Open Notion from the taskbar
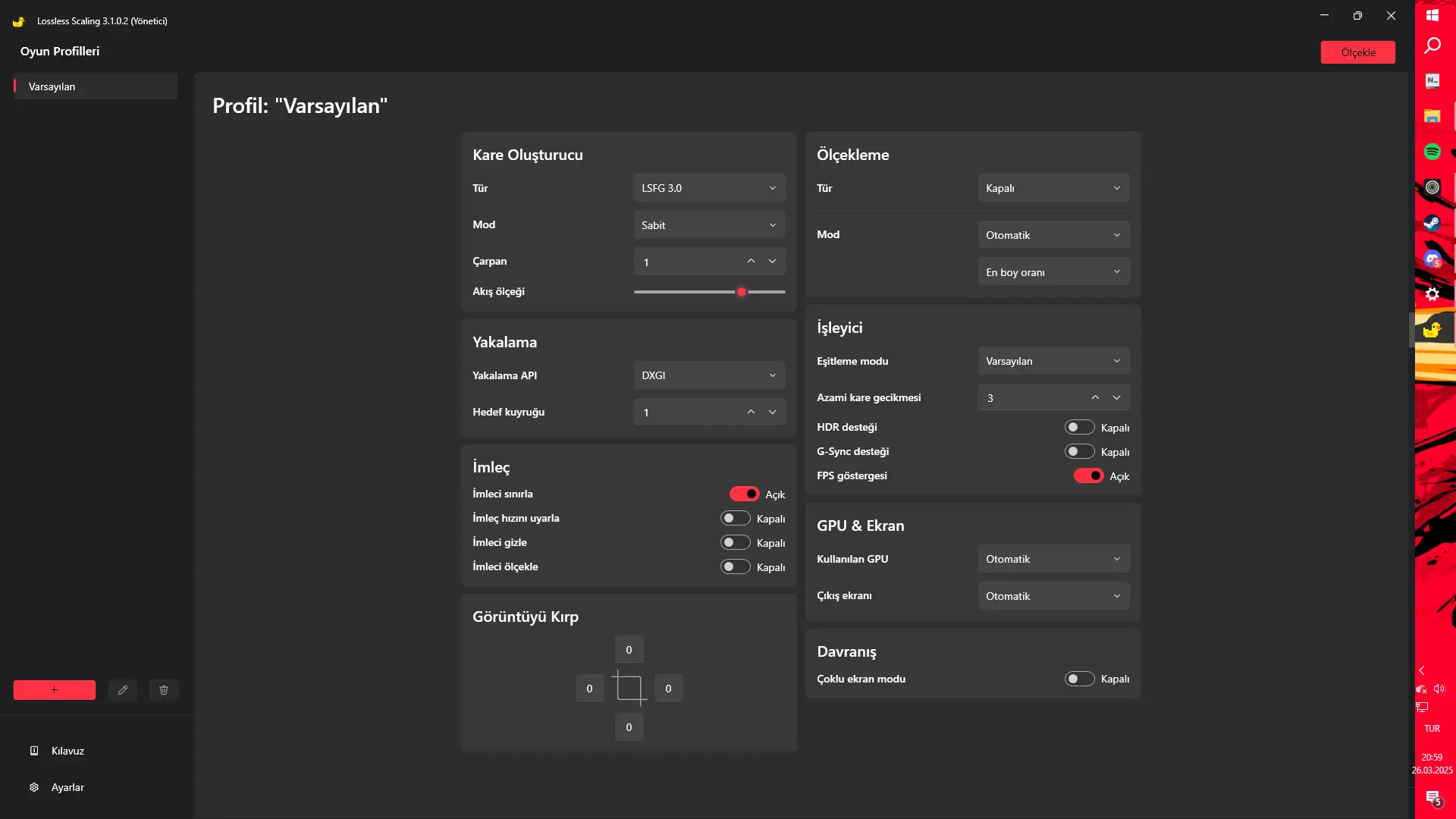This screenshot has width=1456, height=819. [1432, 80]
